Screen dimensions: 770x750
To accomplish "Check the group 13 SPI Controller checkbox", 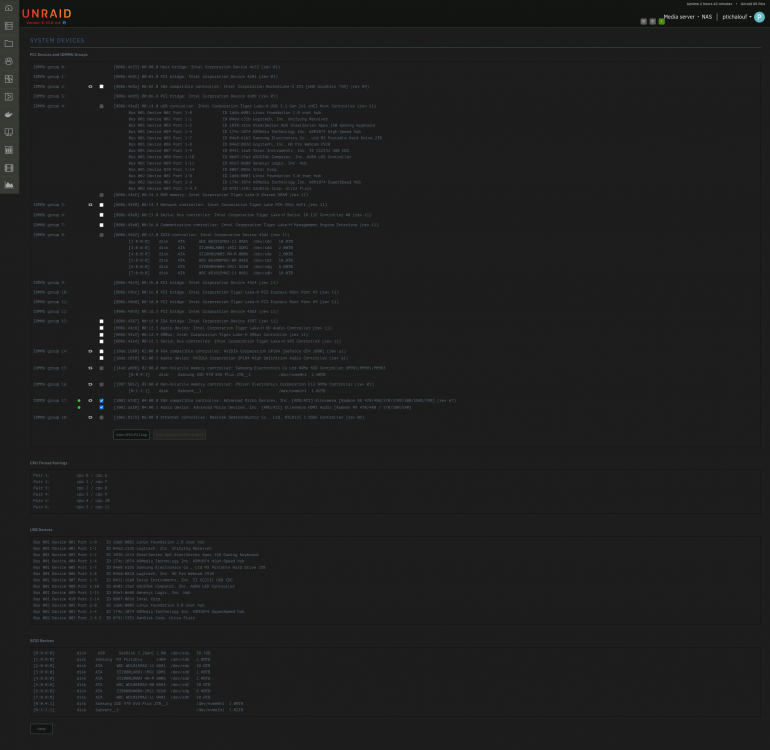I will tap(102, 341).
